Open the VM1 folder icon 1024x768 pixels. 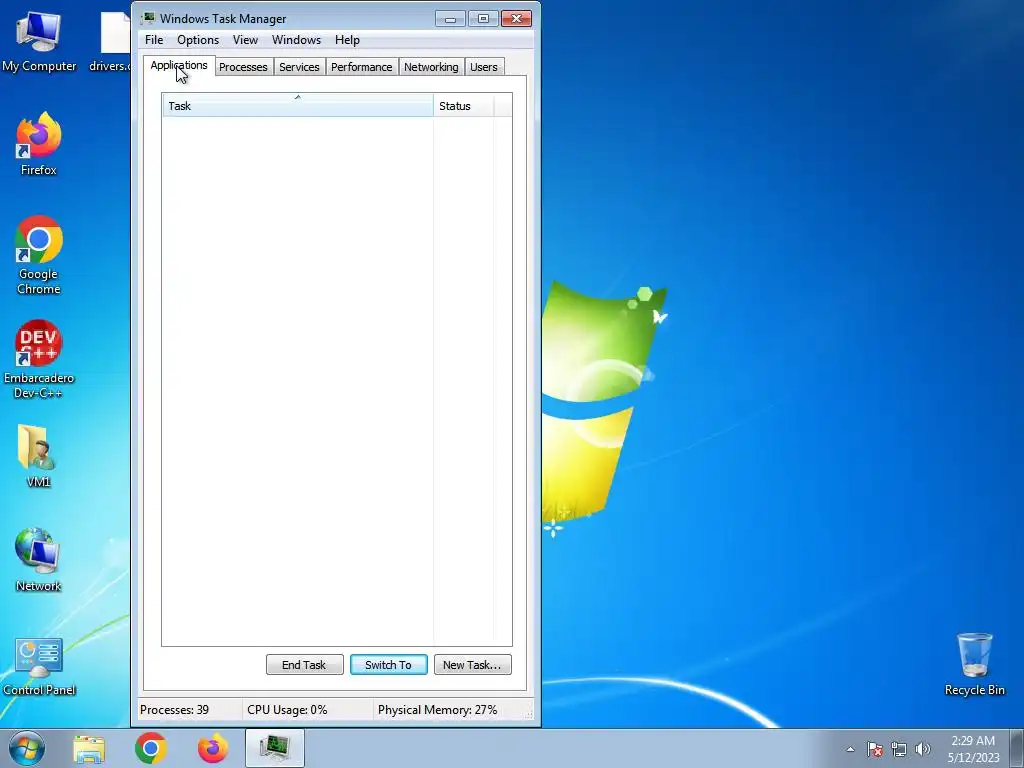point(39,456)
